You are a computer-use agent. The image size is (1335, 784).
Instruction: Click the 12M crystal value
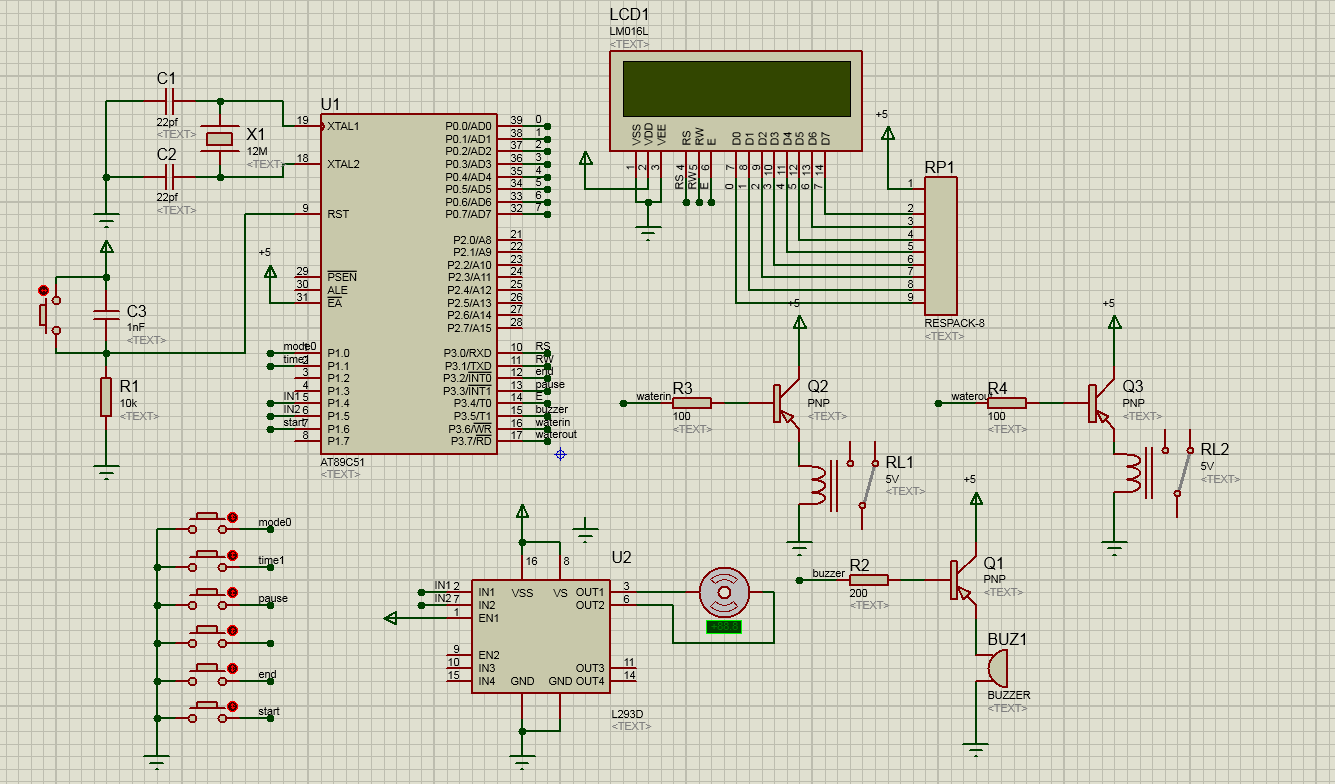click(256, 151)
